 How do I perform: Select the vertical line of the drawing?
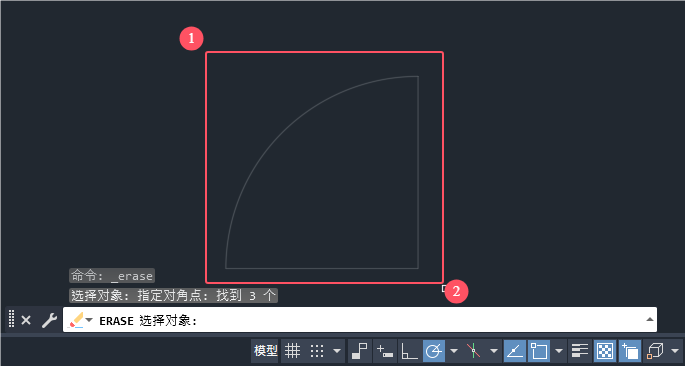tap(418, 172)
